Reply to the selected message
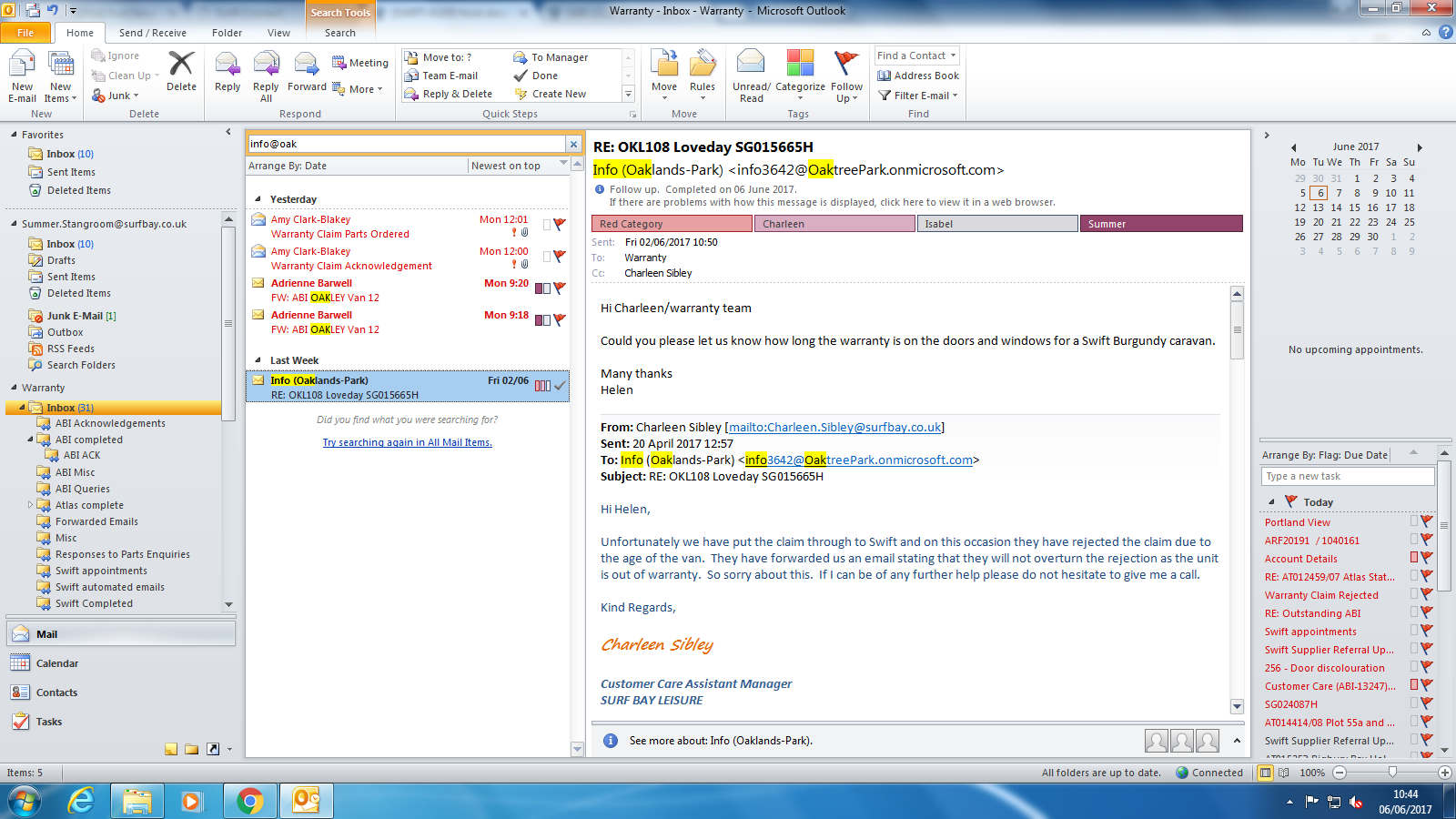 click(x=227, y=71)
